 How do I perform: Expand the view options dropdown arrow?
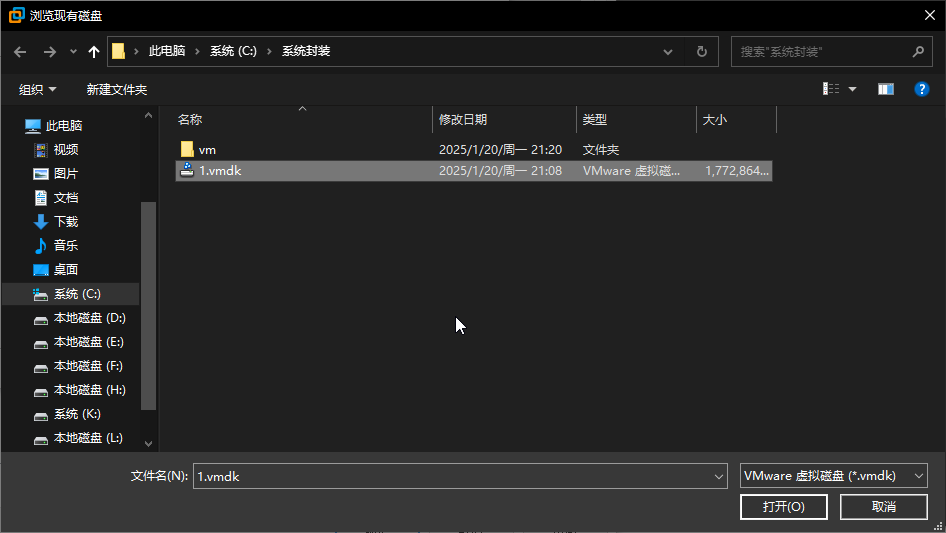tap(853, 89)
